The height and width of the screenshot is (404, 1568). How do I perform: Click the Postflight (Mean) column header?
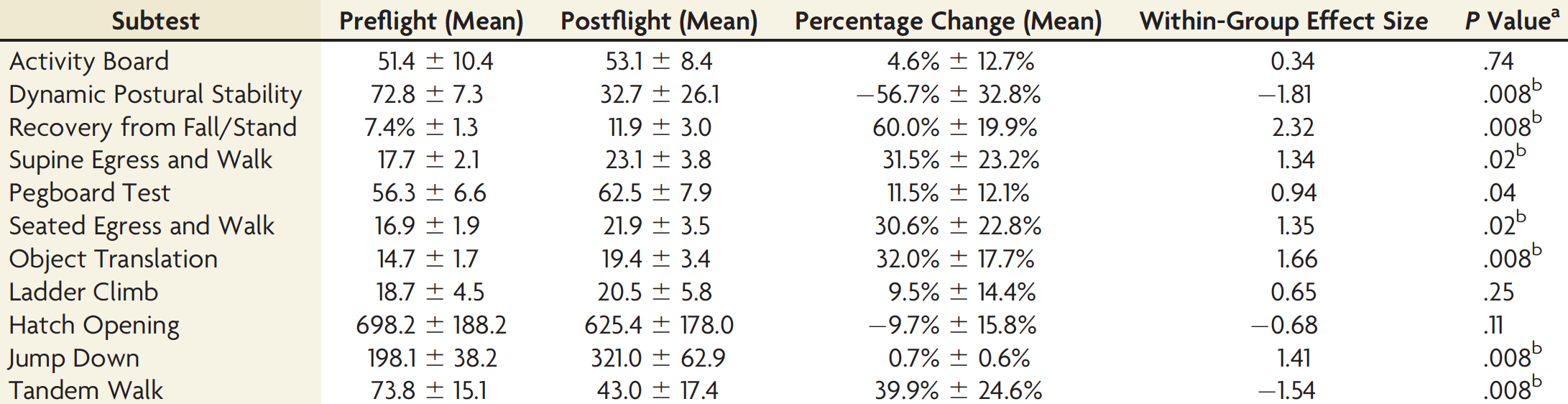[x=659, y=21]
